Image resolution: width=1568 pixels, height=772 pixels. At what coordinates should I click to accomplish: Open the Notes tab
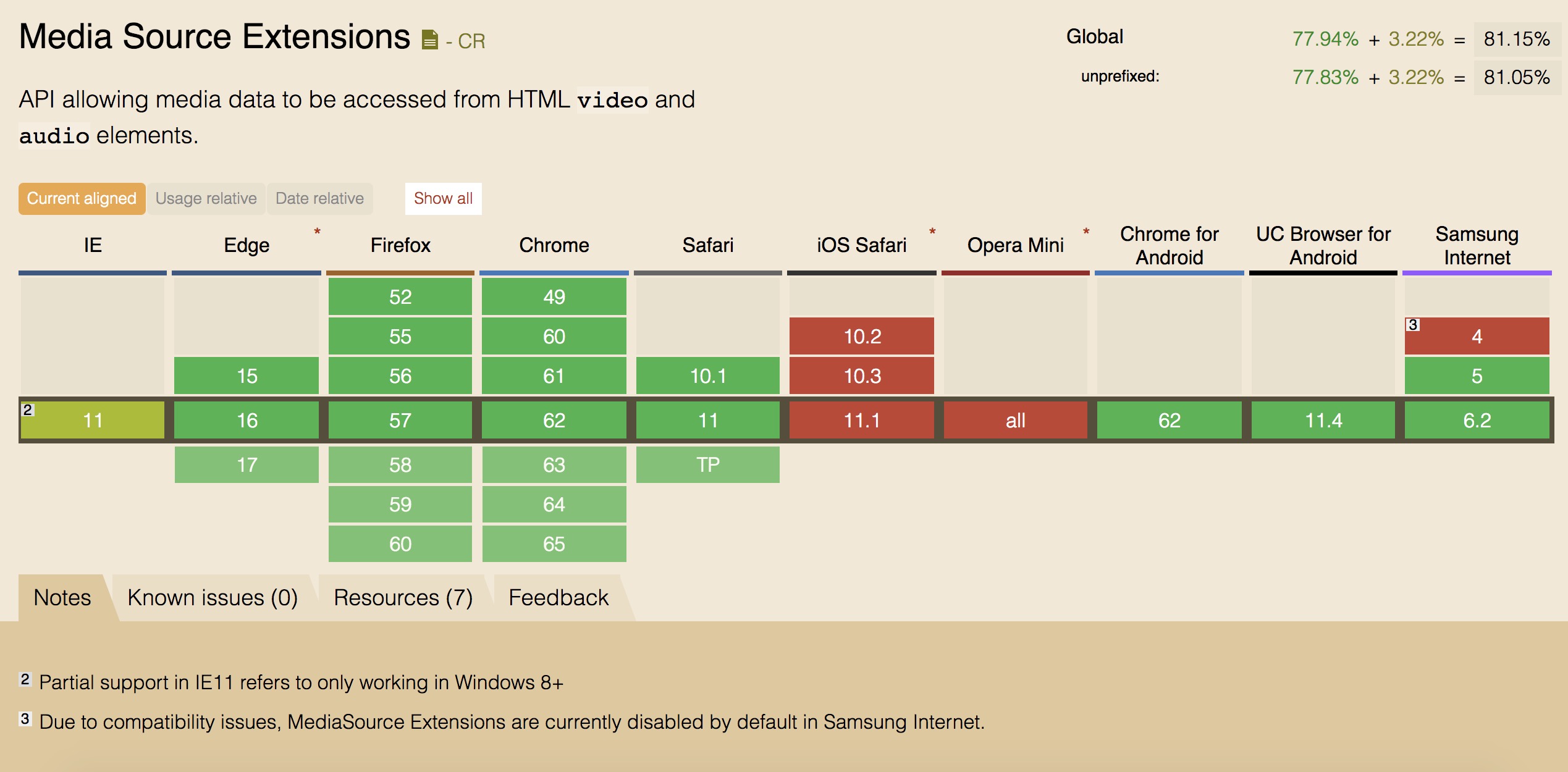click(62, 598)
